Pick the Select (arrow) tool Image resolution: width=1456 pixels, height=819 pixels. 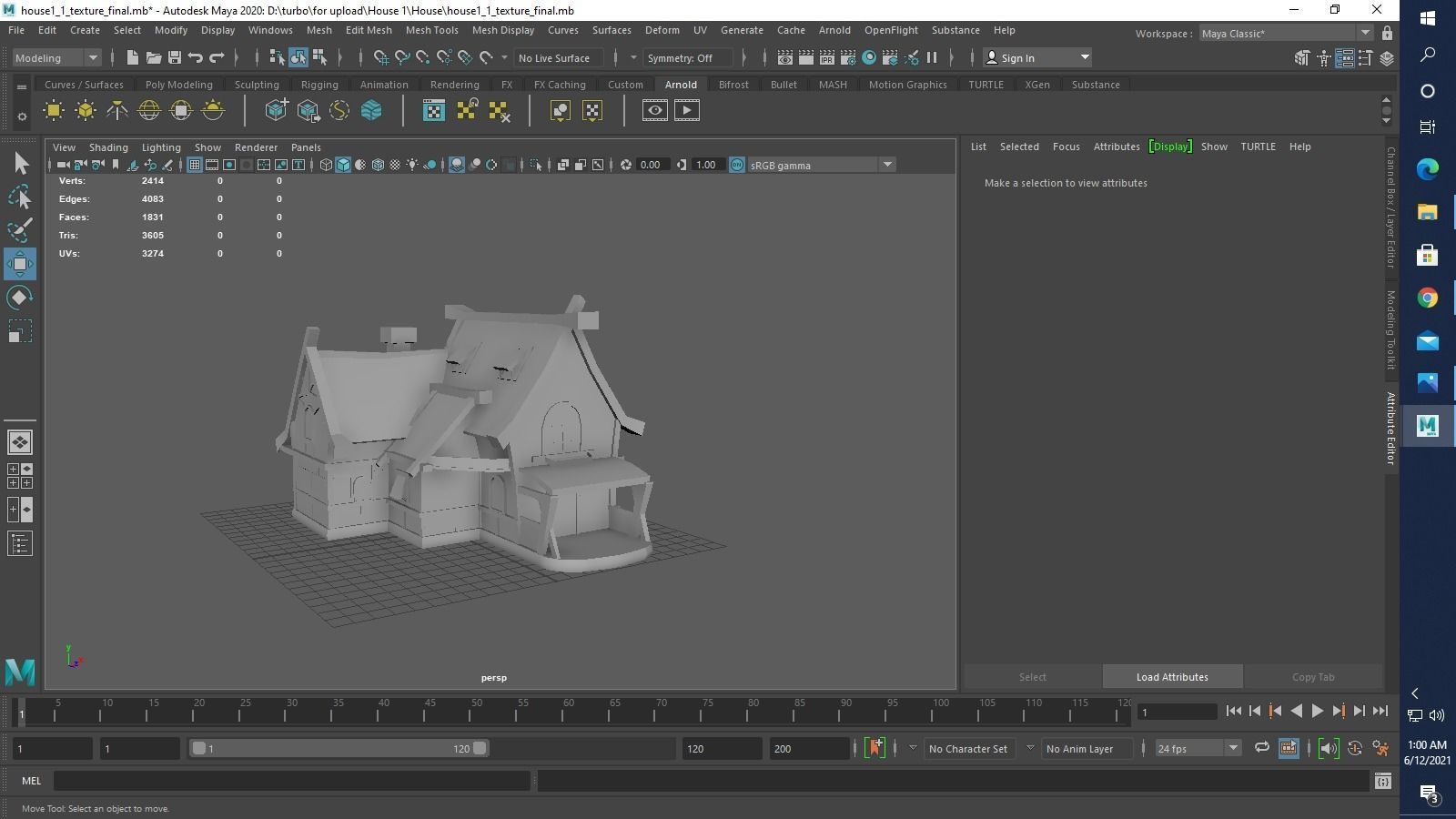tap(20, 164)
